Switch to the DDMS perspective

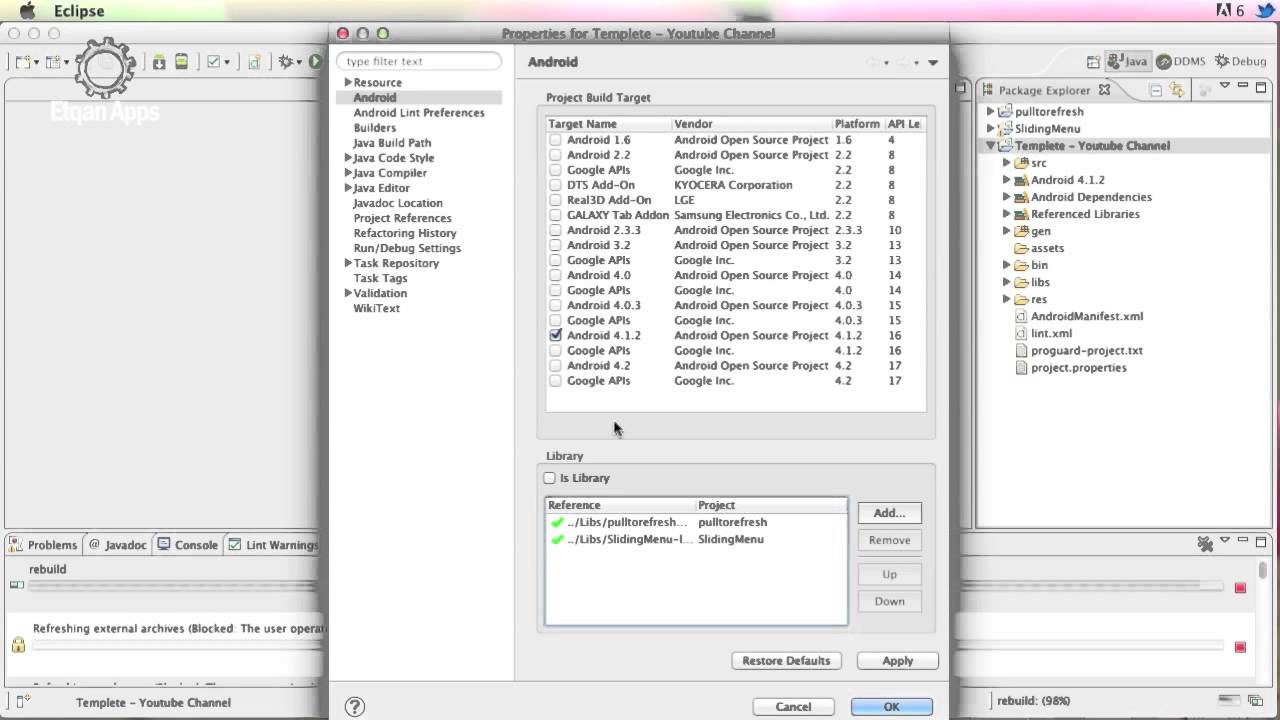[x=1181, y=61]
